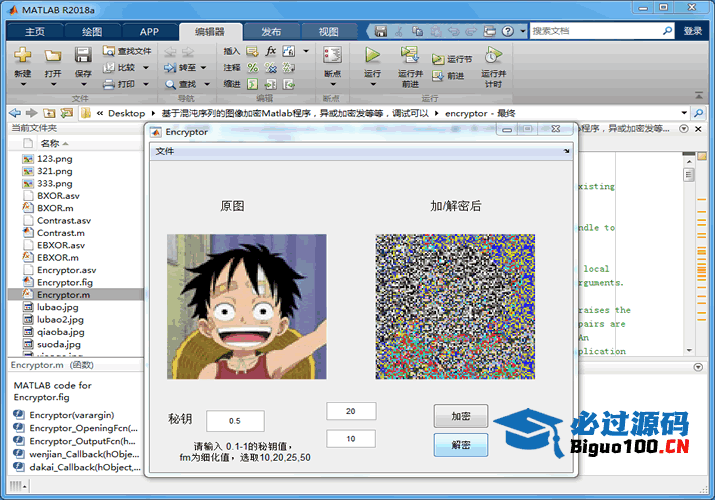Click the Back arrow in address bar

point(15,113)
